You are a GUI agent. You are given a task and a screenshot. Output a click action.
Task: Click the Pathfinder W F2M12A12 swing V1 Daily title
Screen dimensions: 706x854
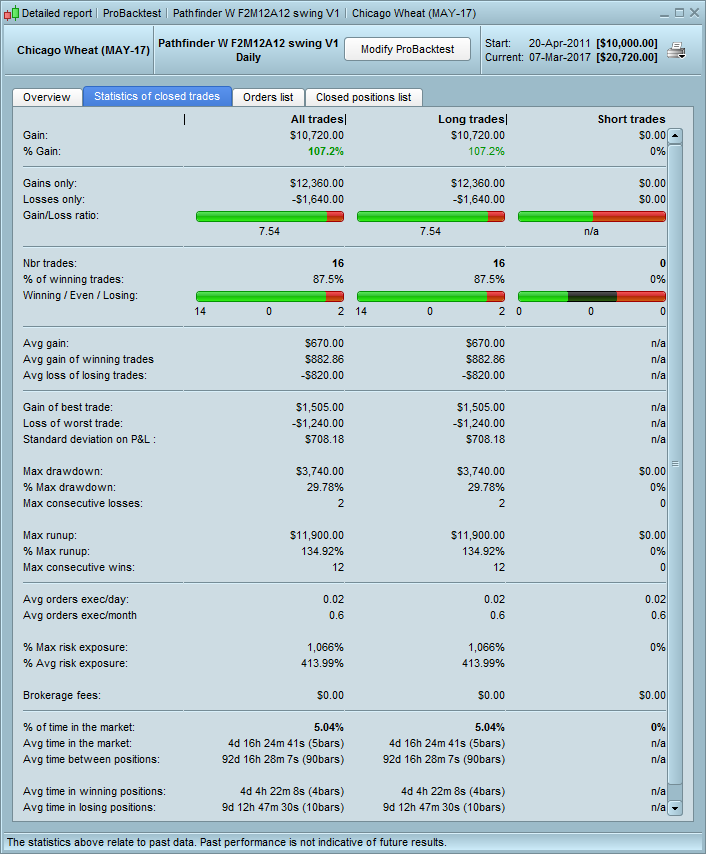[x=248, y=50]
